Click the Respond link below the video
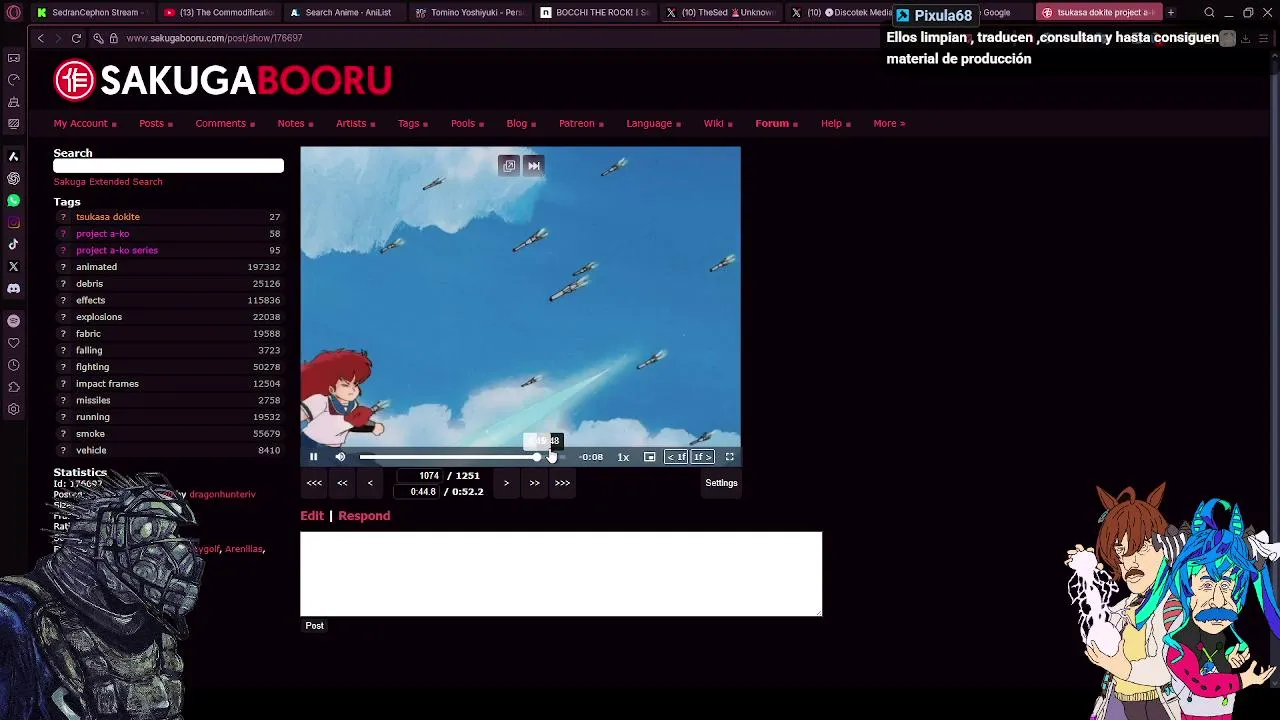Screen dimensions: 1280x720 364,516
